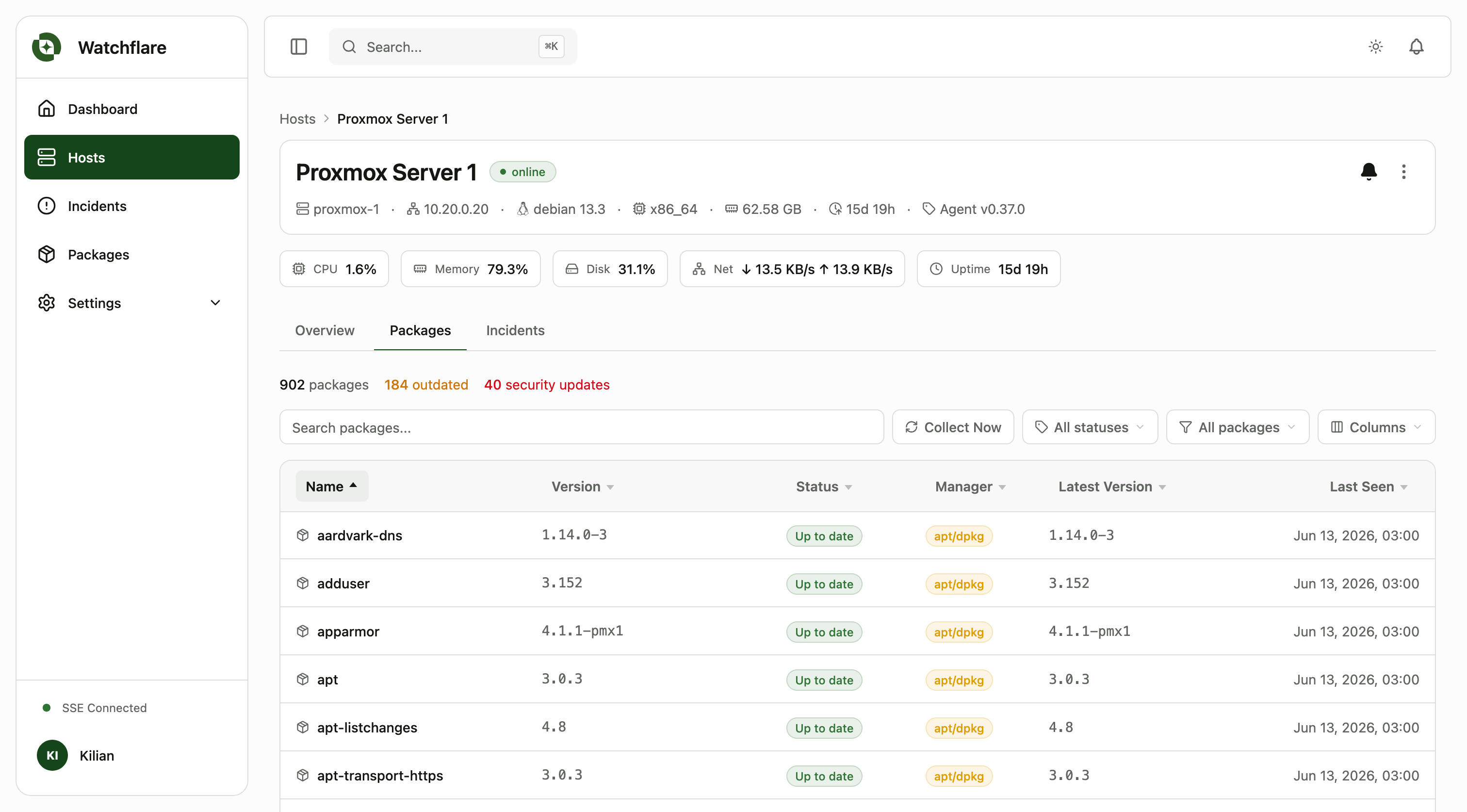Image resolution: width=1467 pixels, height=812 pixels.
Task: Filter by 184 outdated packages
Action: [426, 384]
